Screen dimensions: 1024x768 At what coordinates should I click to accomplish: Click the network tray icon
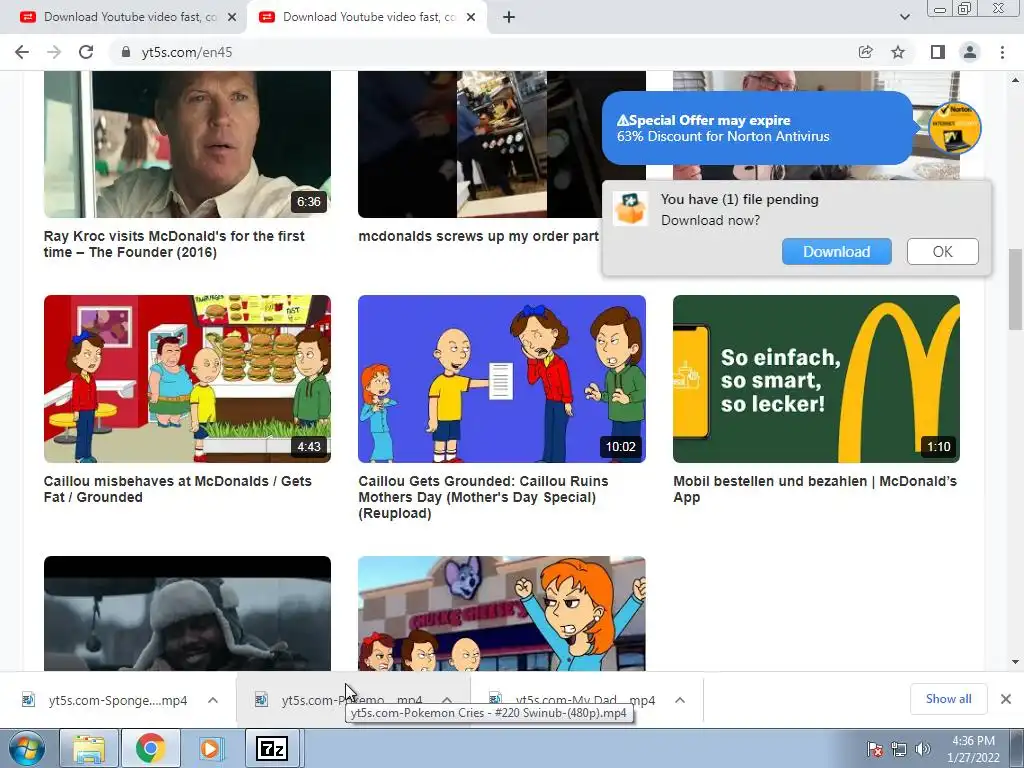[899, 749]
